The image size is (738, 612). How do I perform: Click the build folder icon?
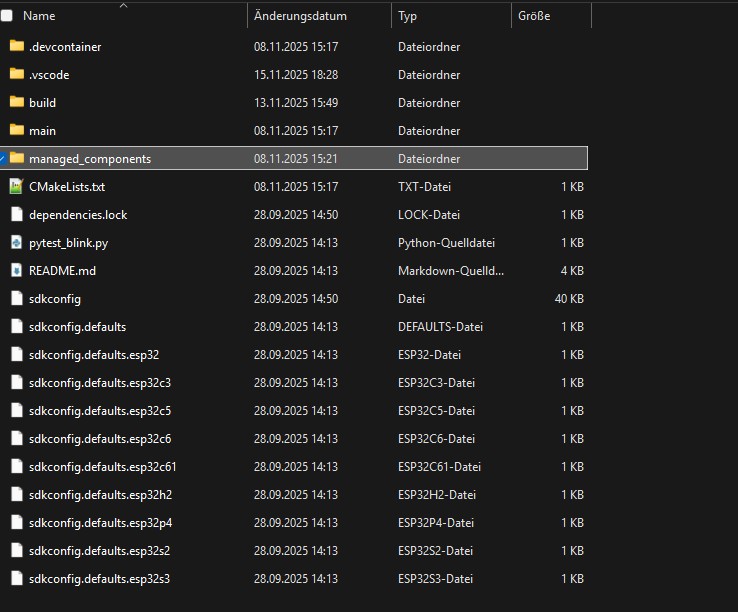pos(16,102)
